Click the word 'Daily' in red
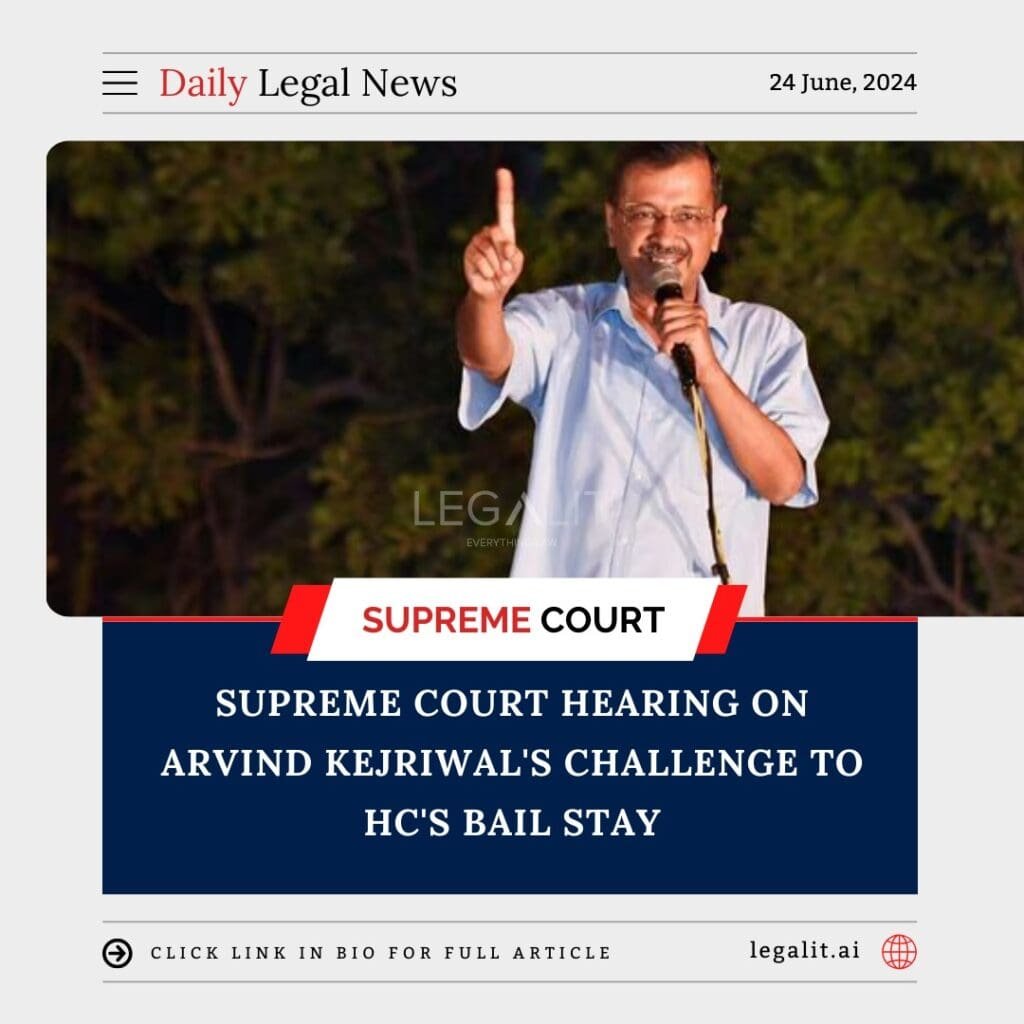 pos(203,84)
